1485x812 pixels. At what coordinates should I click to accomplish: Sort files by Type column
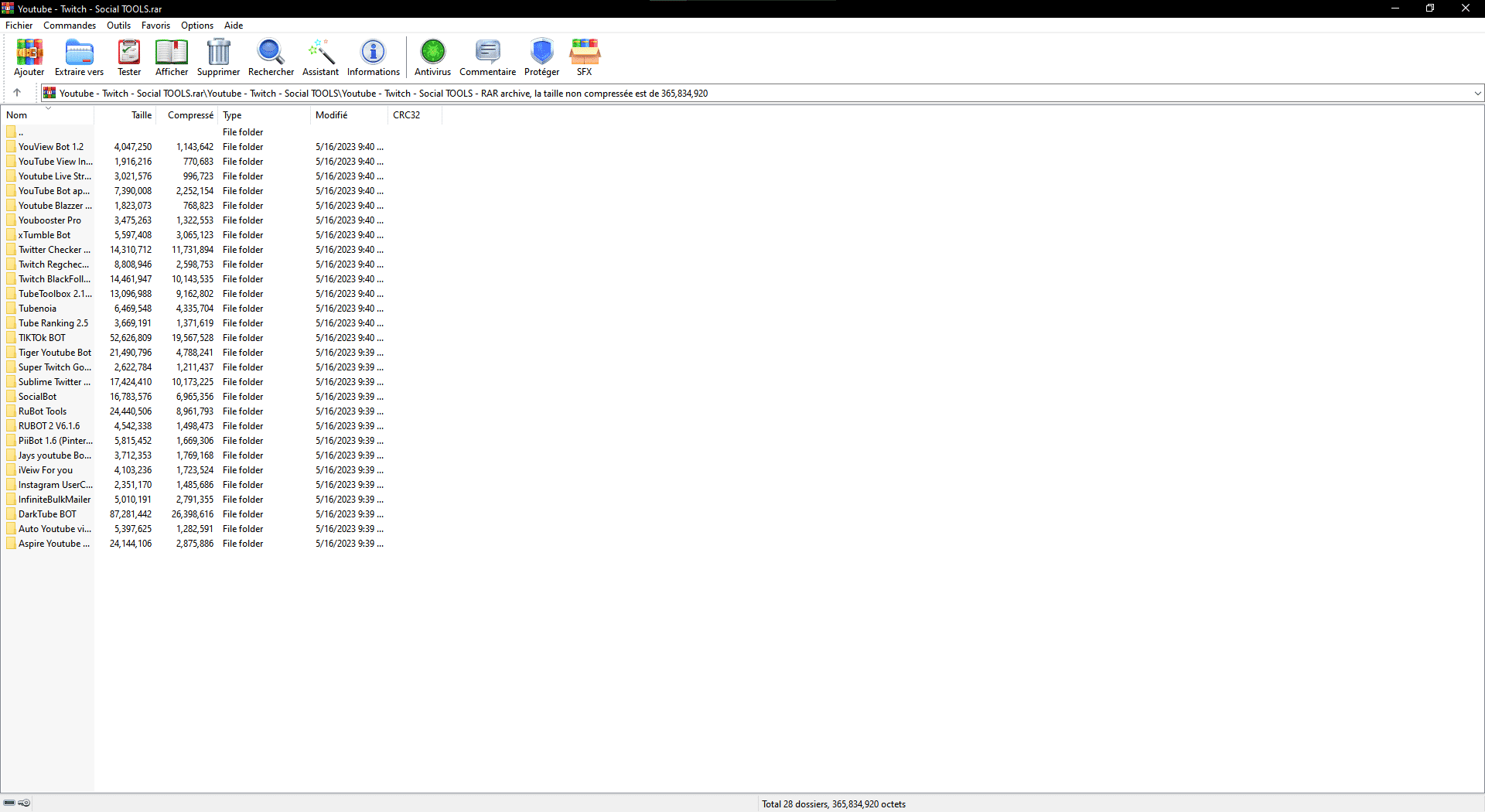(265, 115)
